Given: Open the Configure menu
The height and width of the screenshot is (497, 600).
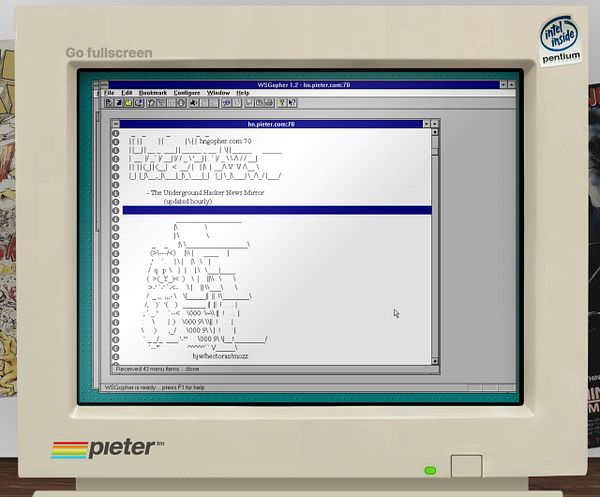Looking at the screenshot, I should [187, 93].
